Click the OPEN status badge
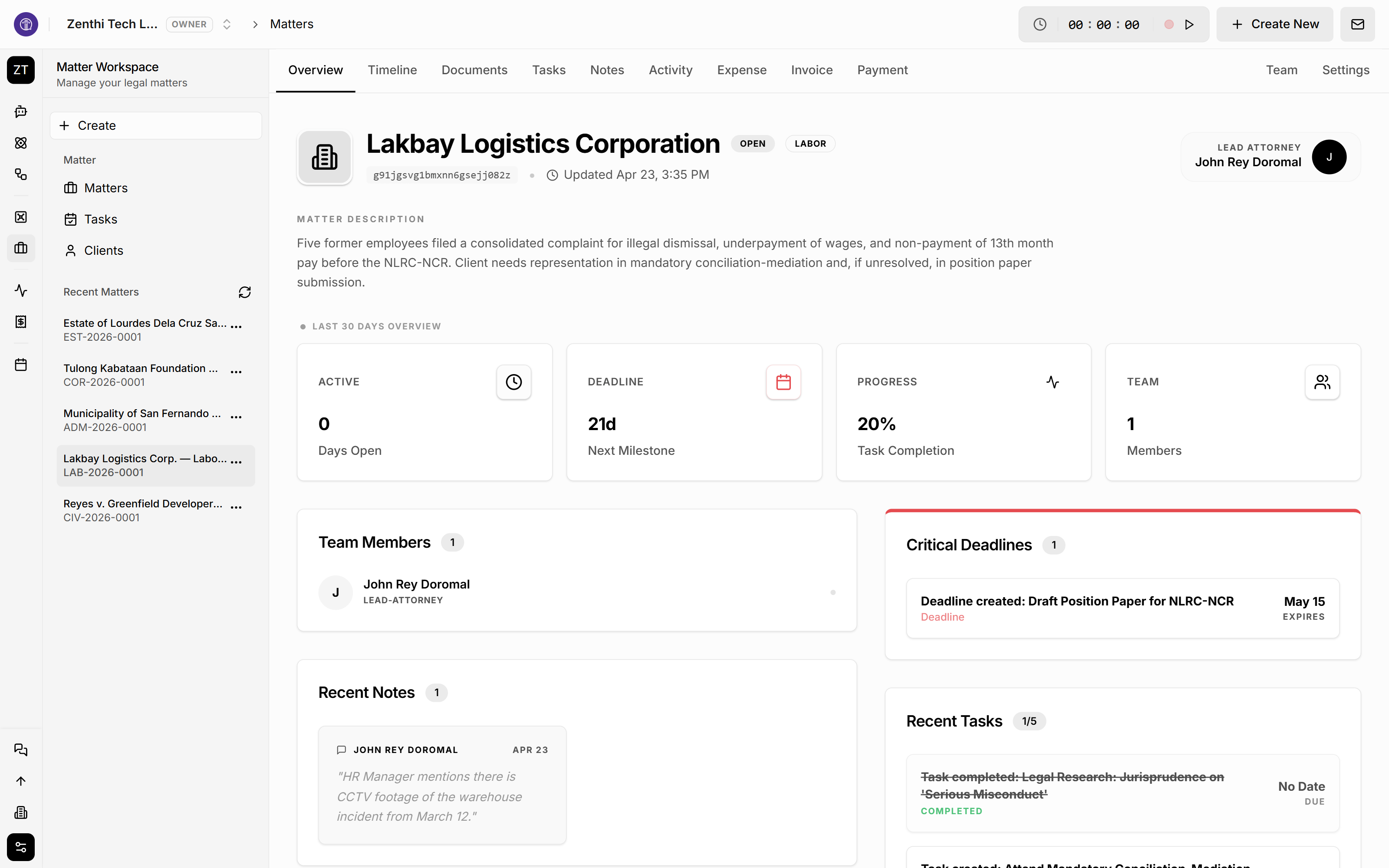 coord(752,144)
